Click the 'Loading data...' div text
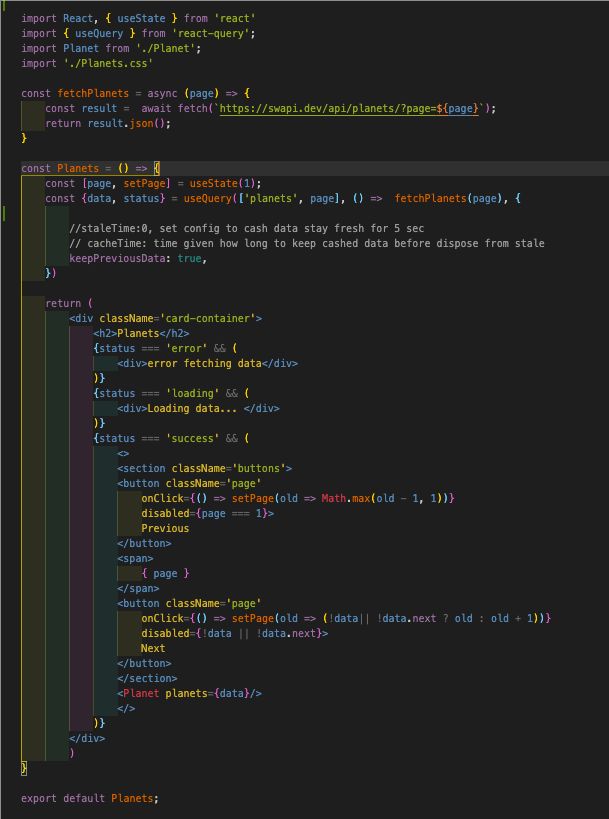 pos(192,408)
